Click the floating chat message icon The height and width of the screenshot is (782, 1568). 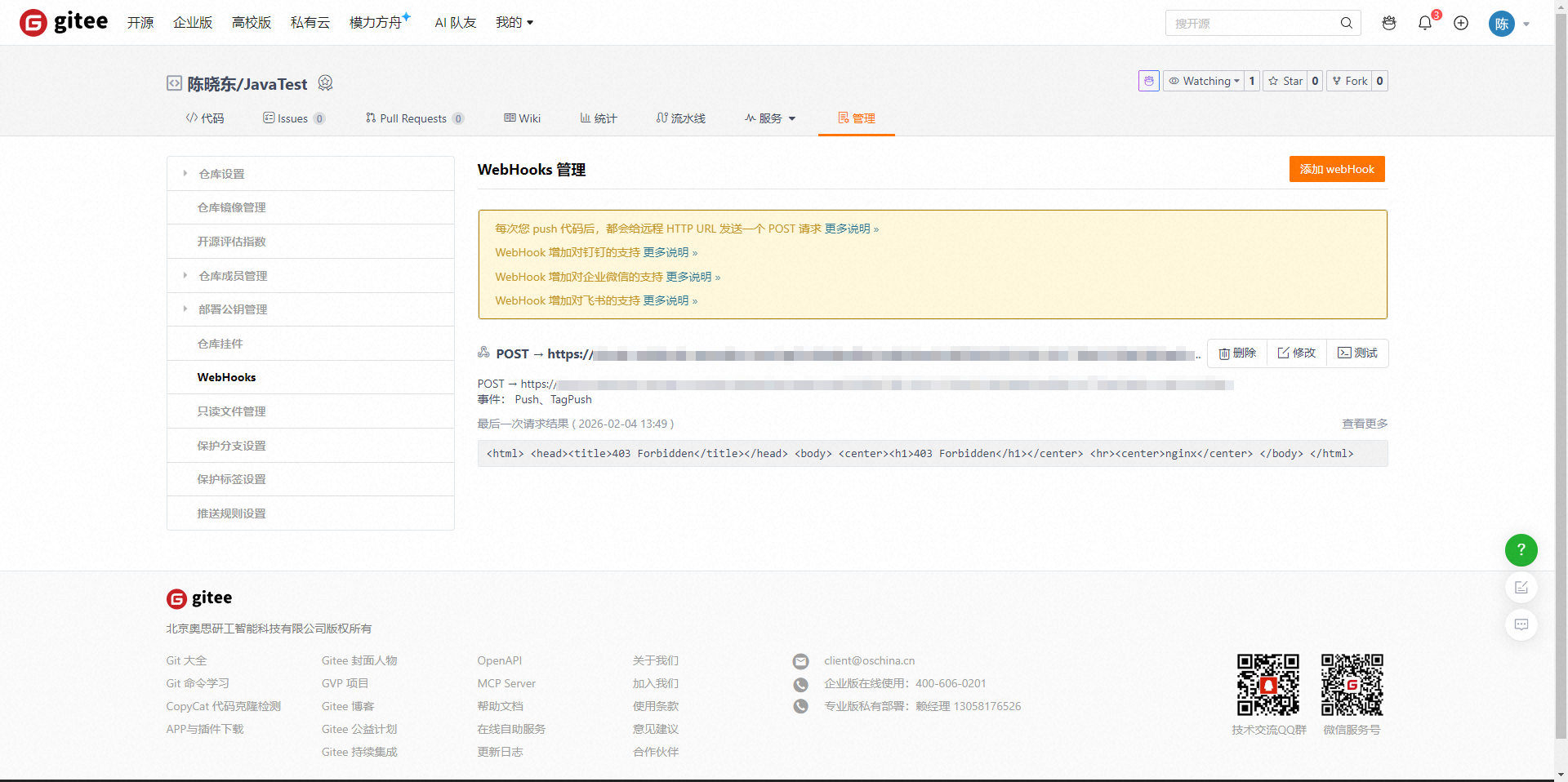(x=1521, y=625)
